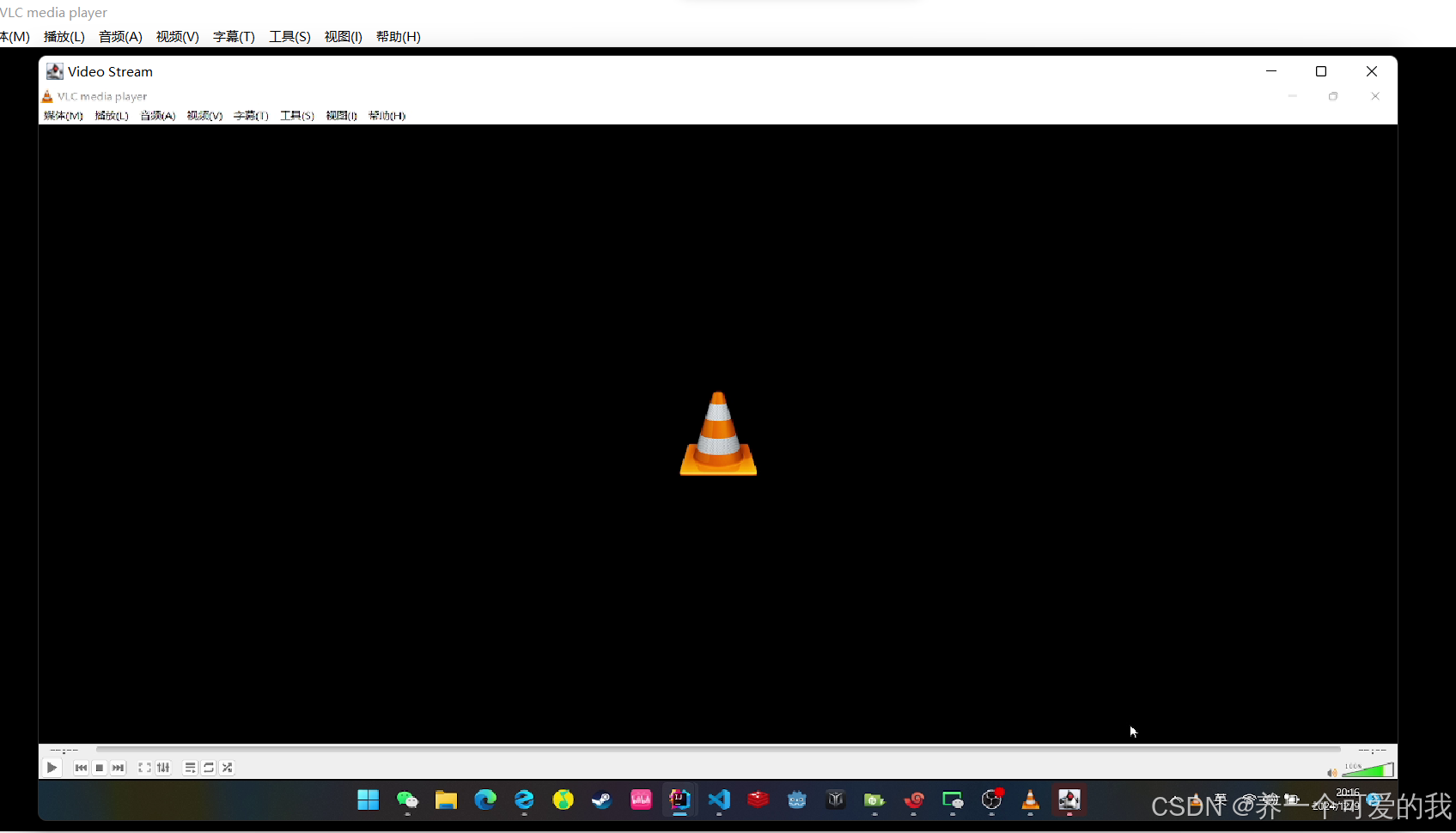Toggle fullscreen video mode icon
Viewport: 1456px width, 833px height.
[144, 768]
